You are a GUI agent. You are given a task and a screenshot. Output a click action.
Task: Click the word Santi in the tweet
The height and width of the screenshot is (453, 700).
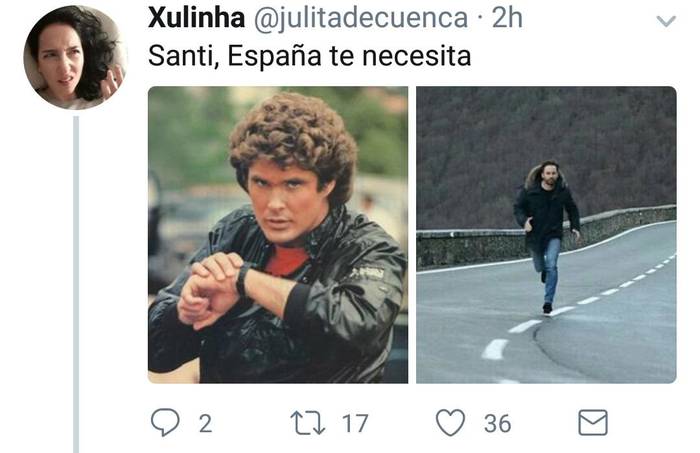pyautogui.click(x=182, y=57)
